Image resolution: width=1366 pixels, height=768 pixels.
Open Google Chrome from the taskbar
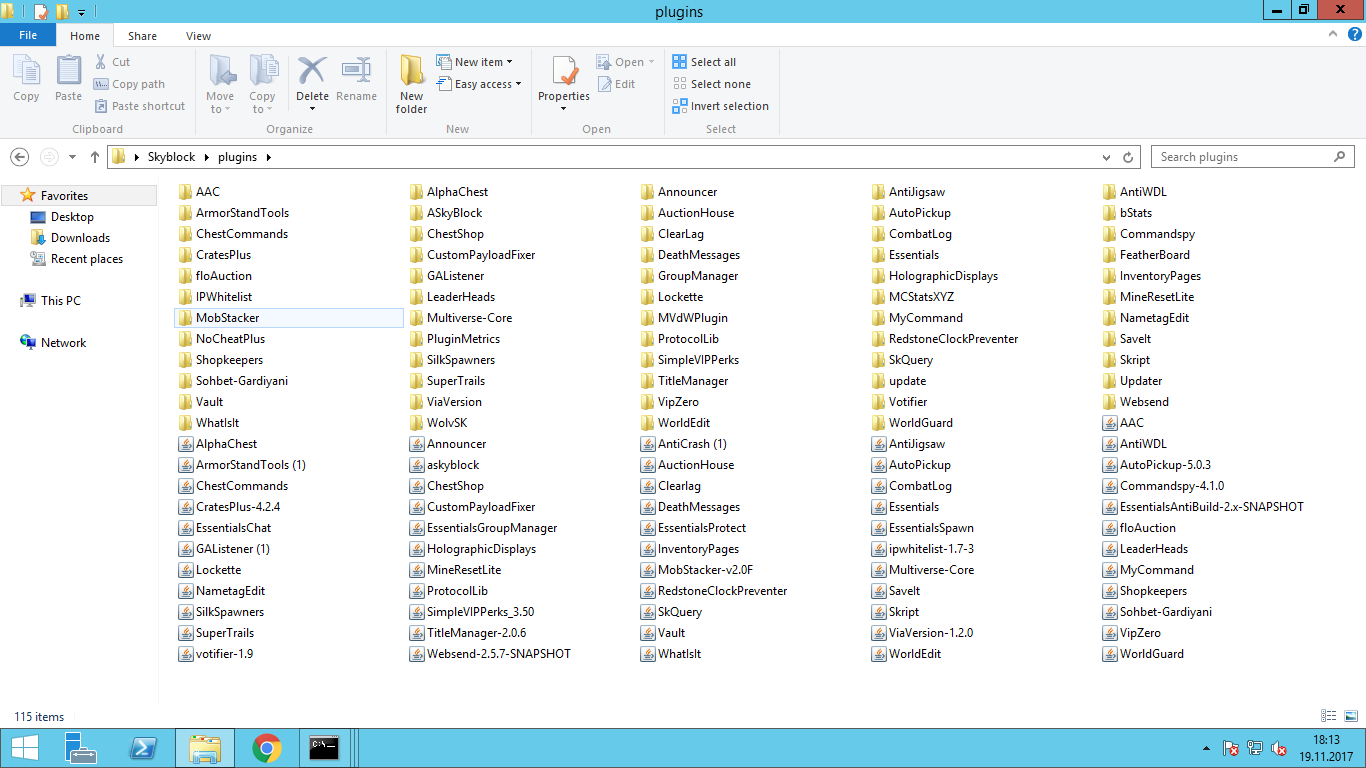click(266, 748)
